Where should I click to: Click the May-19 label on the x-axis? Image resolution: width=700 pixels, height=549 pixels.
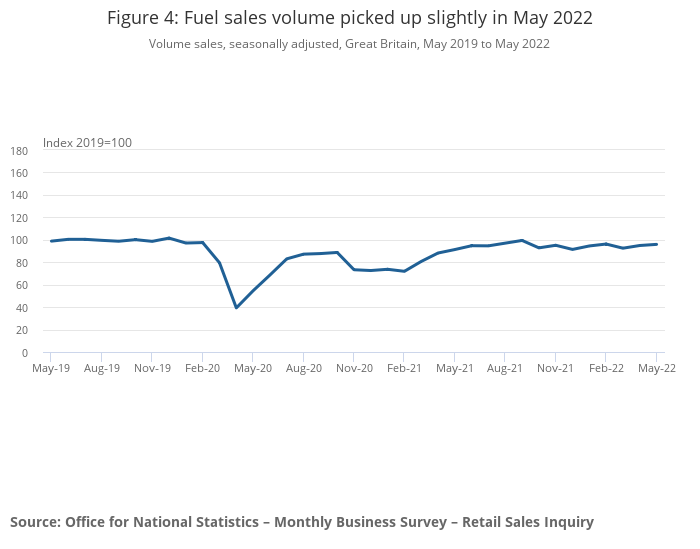tap(51, 368)
